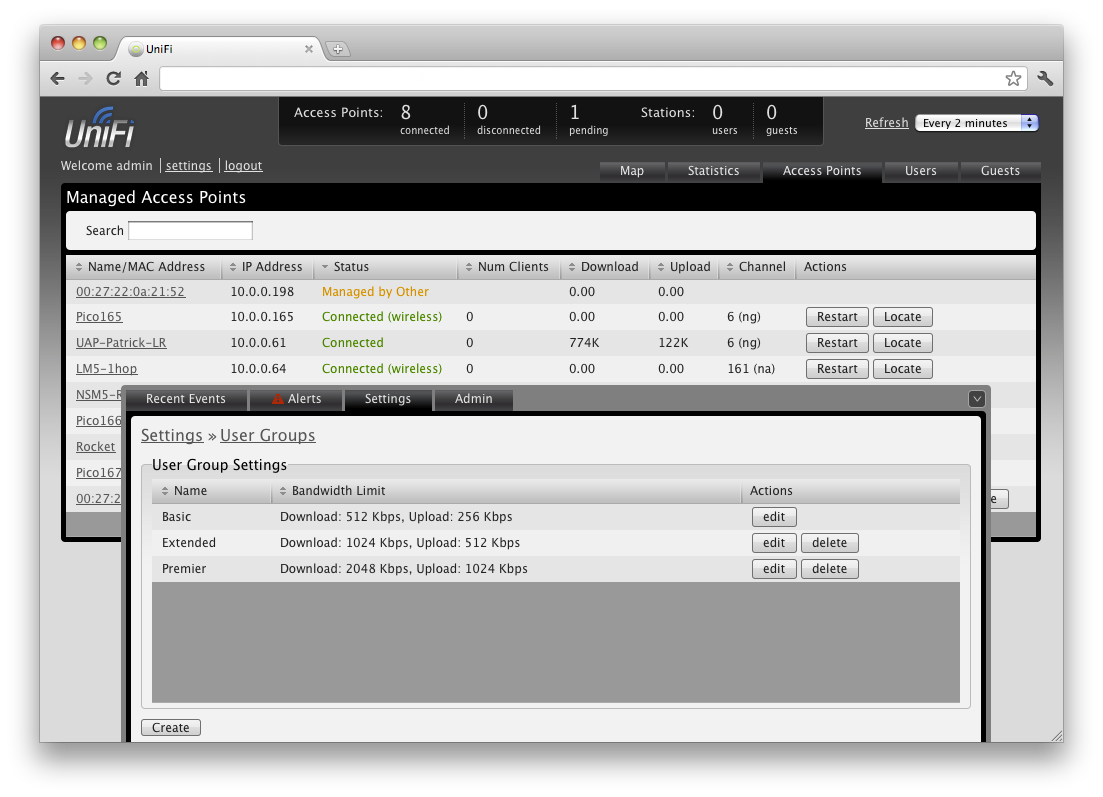Screen dimensions: 1103x797
Task: Switch to the Map tab
Action: point(632,171)
